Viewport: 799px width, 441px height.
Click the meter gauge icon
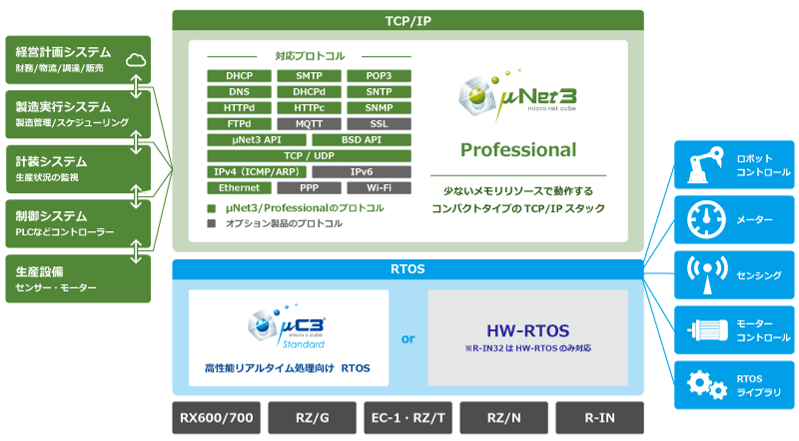tap(703, 219)
